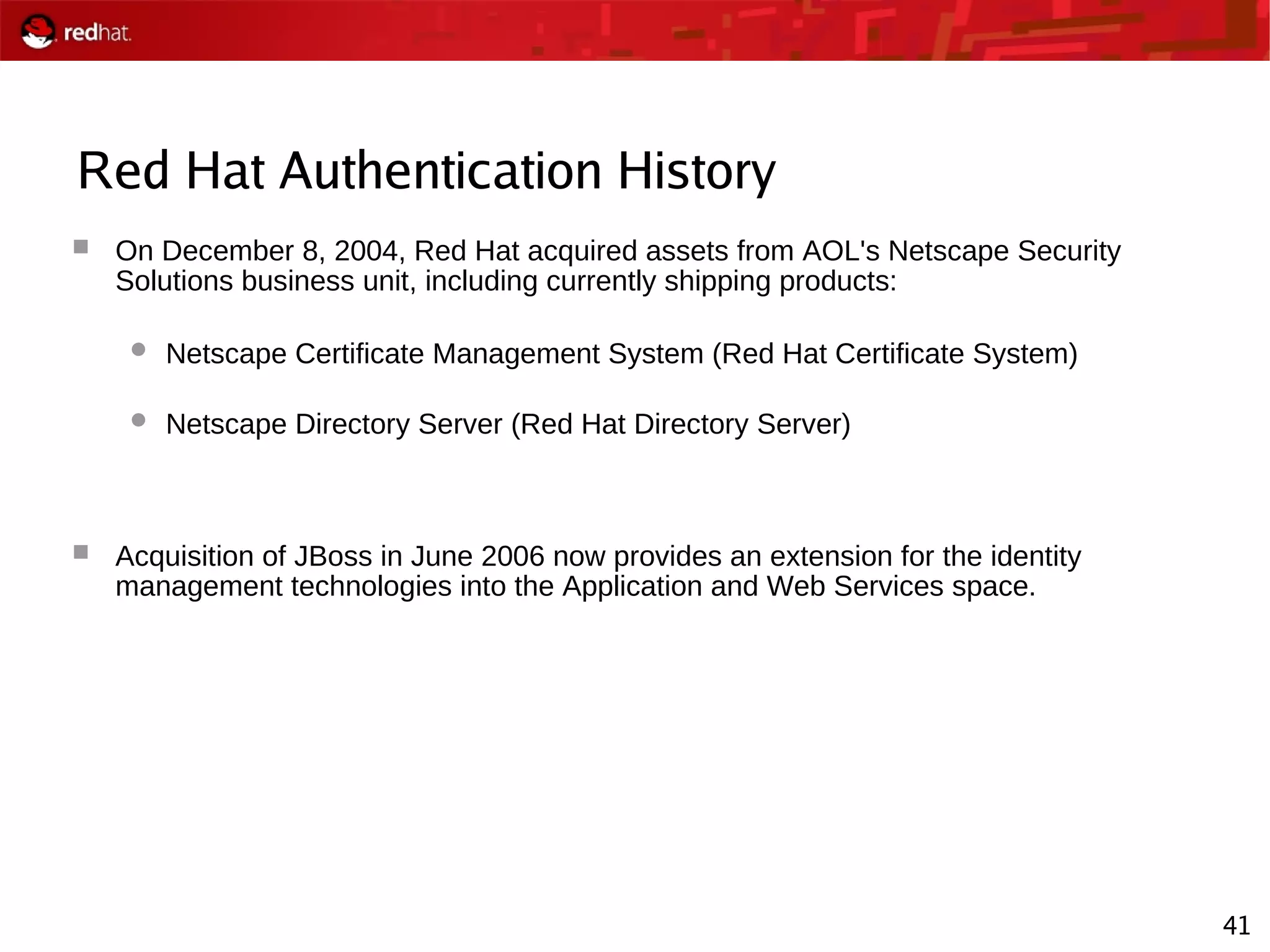The width and height of the screenshot is (1270, 952).
Task: Select the 'Netscape Directory Server' bullet text
Action: click(508, 425)
